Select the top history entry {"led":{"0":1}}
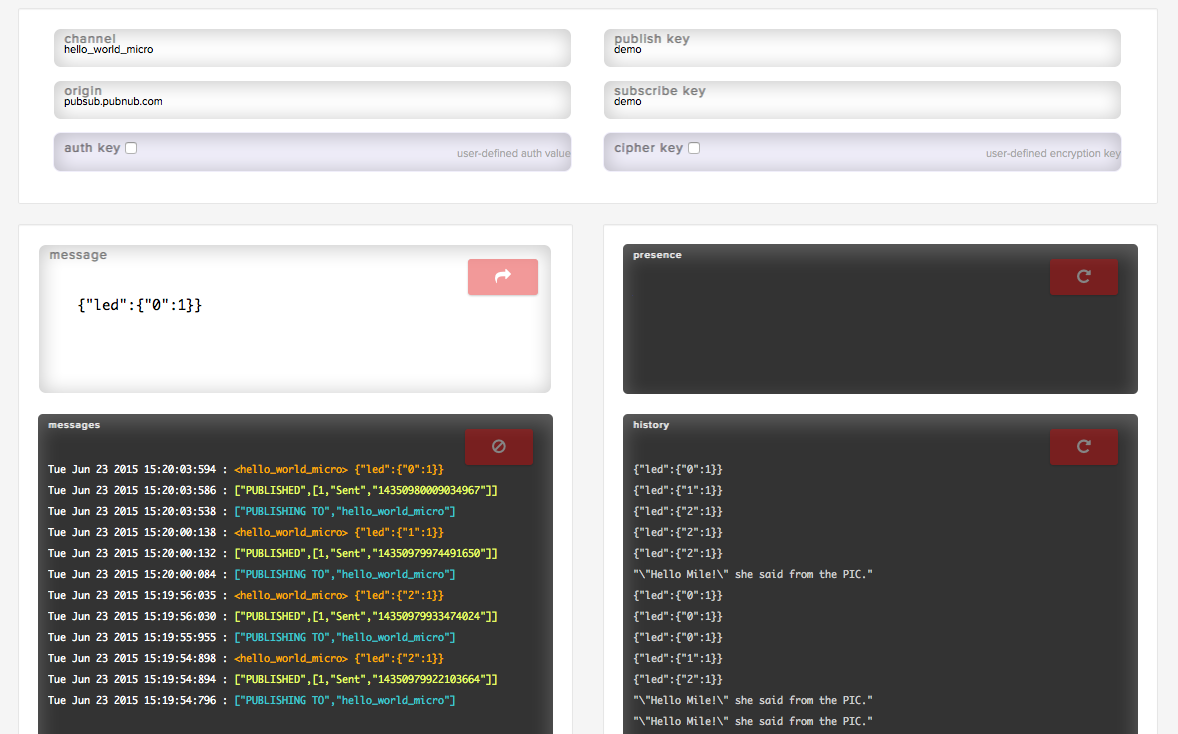The image size is (1178, 734). click(678, 469)
